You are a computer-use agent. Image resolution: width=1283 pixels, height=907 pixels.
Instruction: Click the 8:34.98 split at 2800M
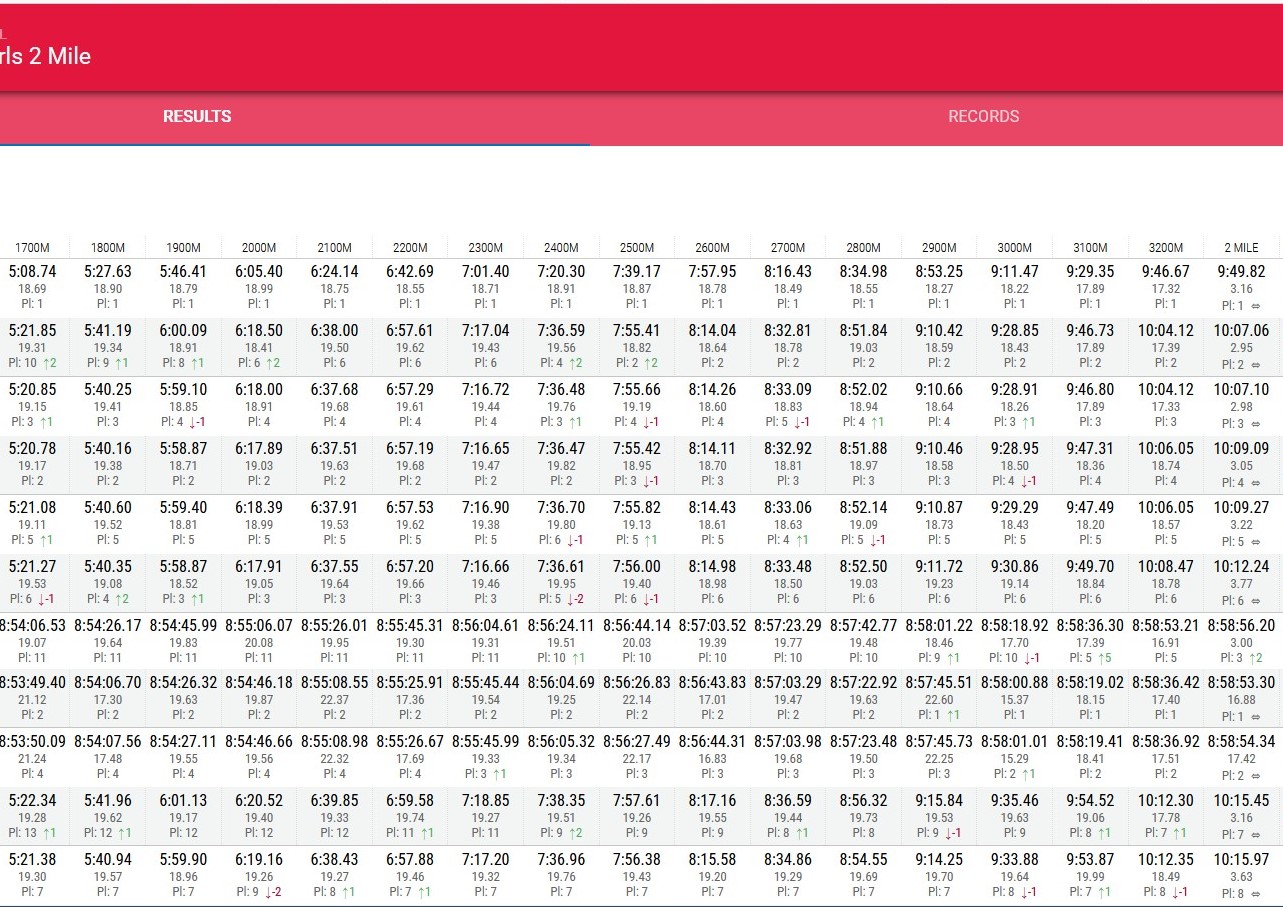(x=864, y=271)
